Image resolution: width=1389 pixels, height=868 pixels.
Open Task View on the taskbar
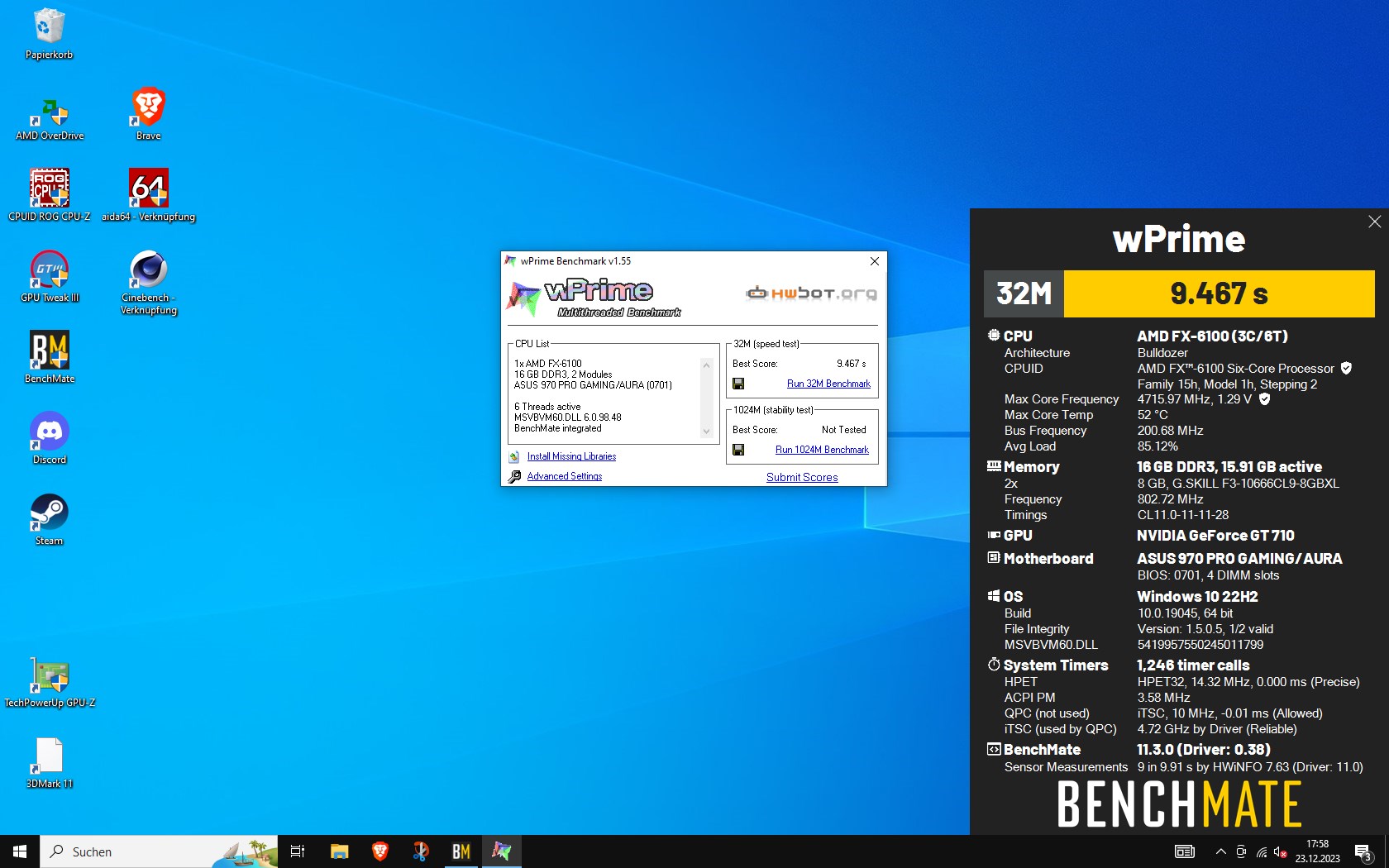pos(298,851)
